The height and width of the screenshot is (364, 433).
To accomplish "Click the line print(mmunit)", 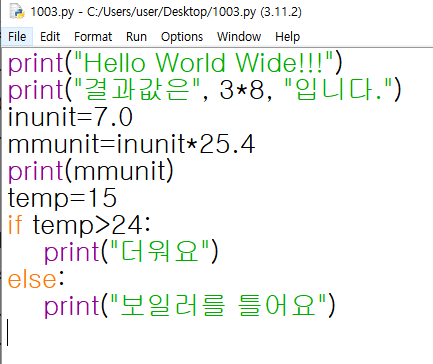I will pyautogui.click(x=91, y=171).
